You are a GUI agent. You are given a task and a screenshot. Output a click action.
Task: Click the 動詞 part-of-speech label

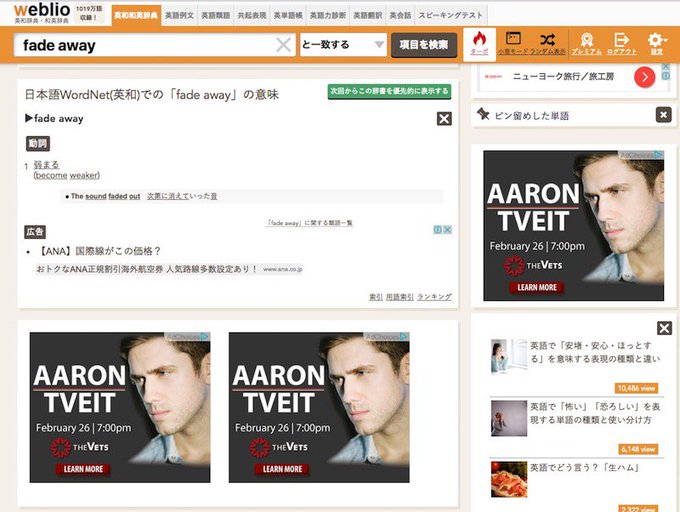(38, 143)
